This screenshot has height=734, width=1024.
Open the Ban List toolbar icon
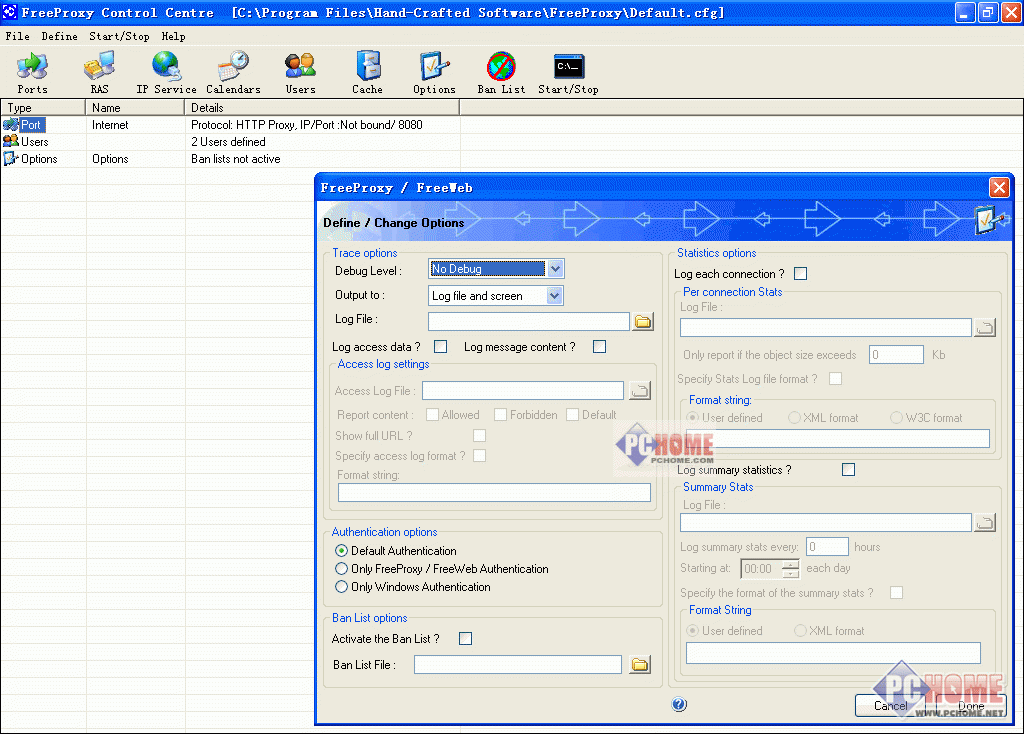coord(502,72)
